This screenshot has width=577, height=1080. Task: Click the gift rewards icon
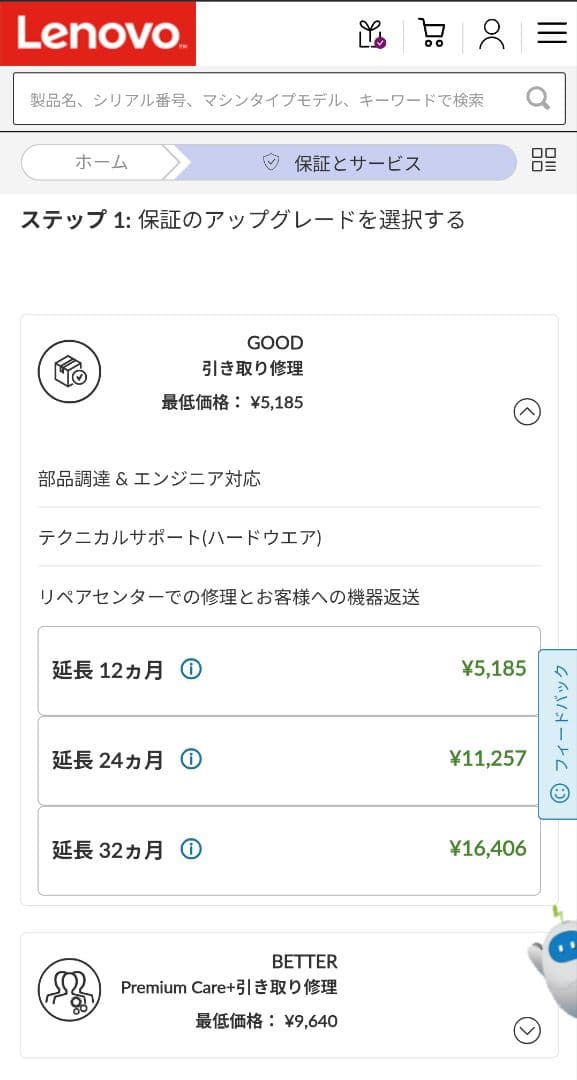tap(370, 33)
